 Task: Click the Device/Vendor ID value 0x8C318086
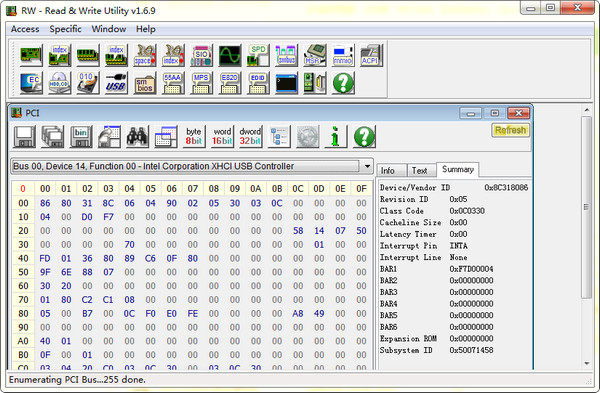coord(506,188)
